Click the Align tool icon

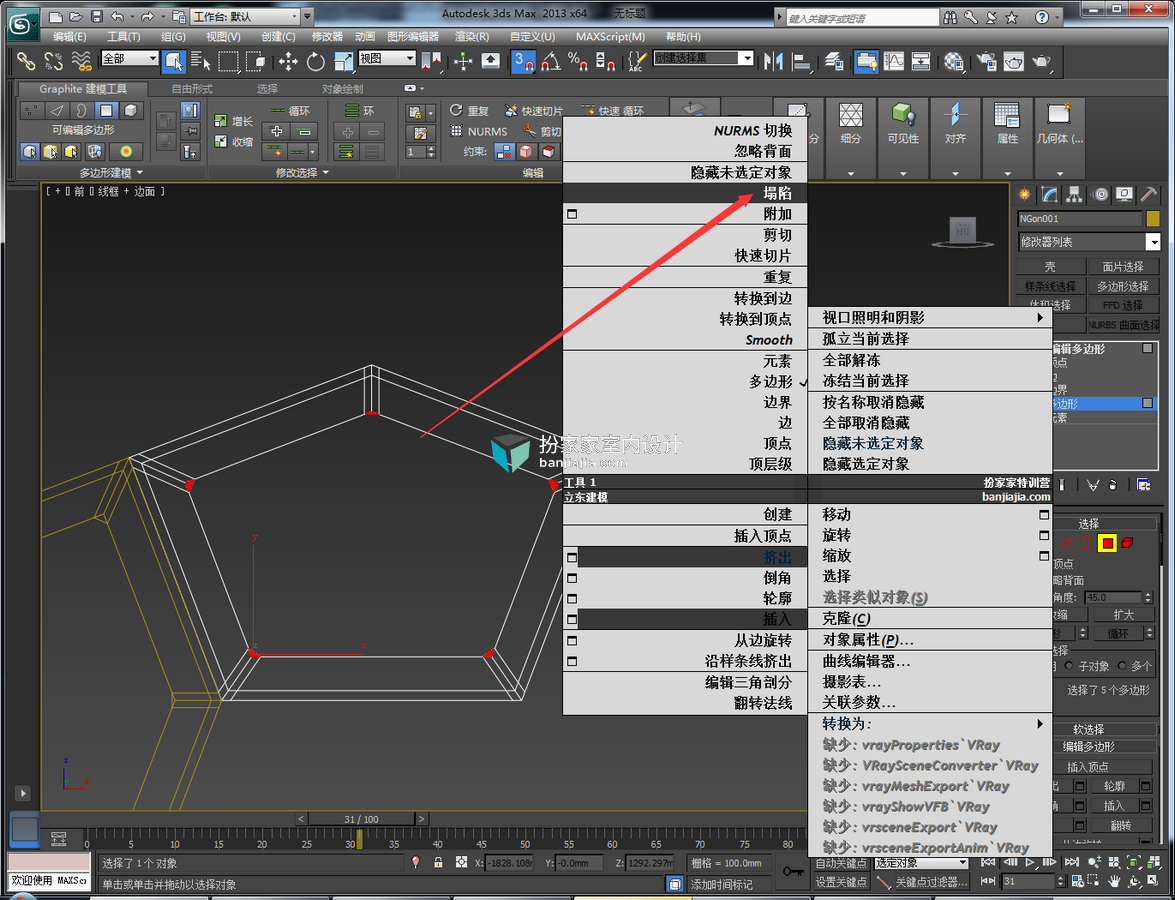click(801, 61)
